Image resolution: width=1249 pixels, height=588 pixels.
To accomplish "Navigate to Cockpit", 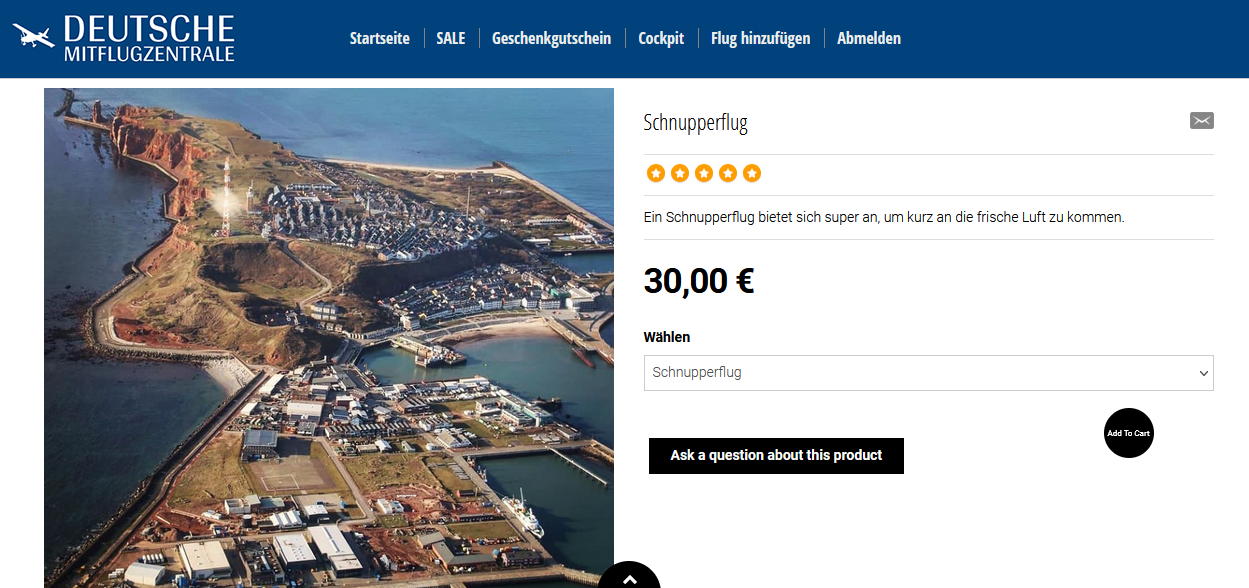I will click(x=661, y=38).
